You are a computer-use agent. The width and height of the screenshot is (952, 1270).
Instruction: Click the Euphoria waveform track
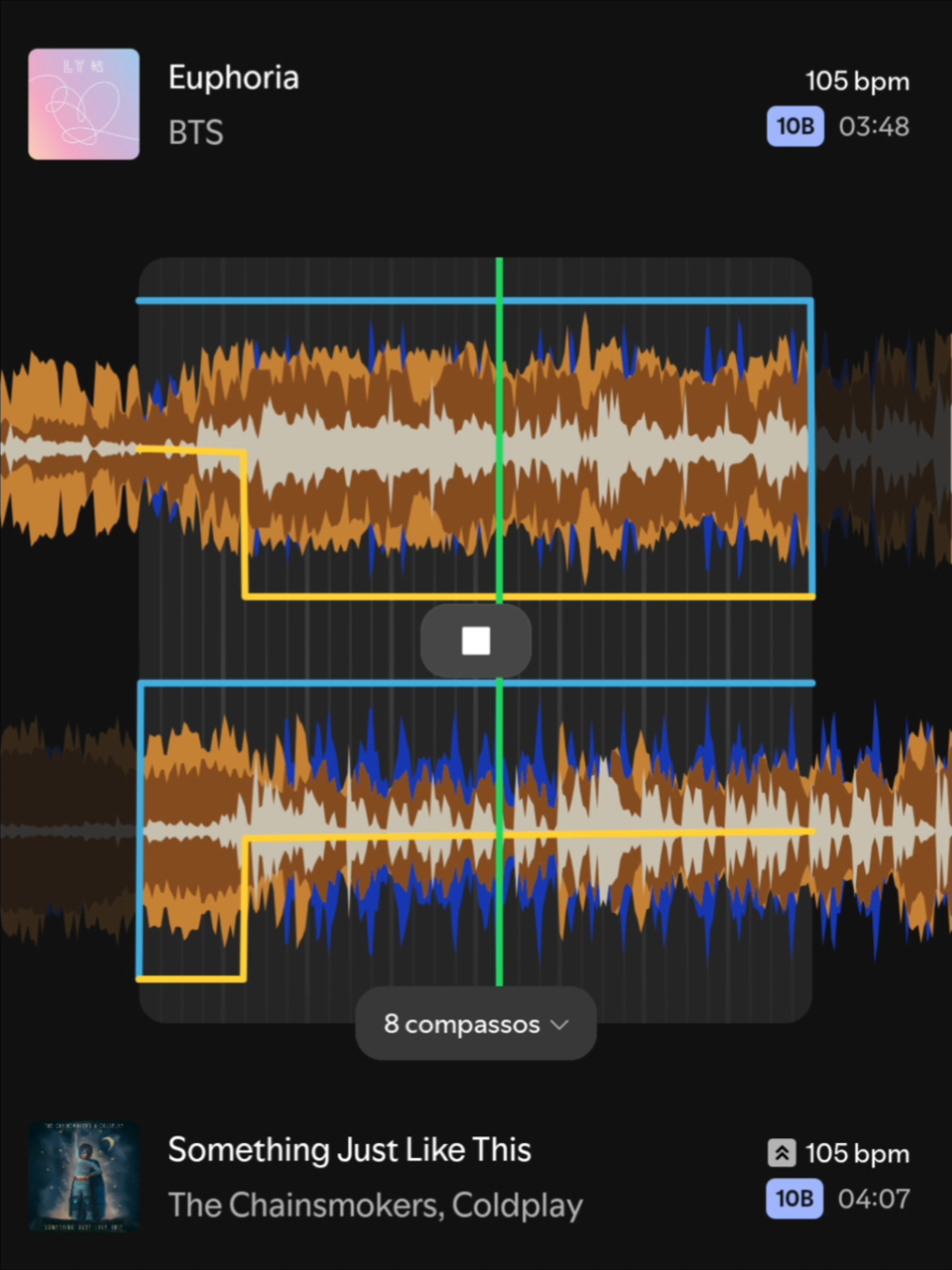tap(476, 449)
